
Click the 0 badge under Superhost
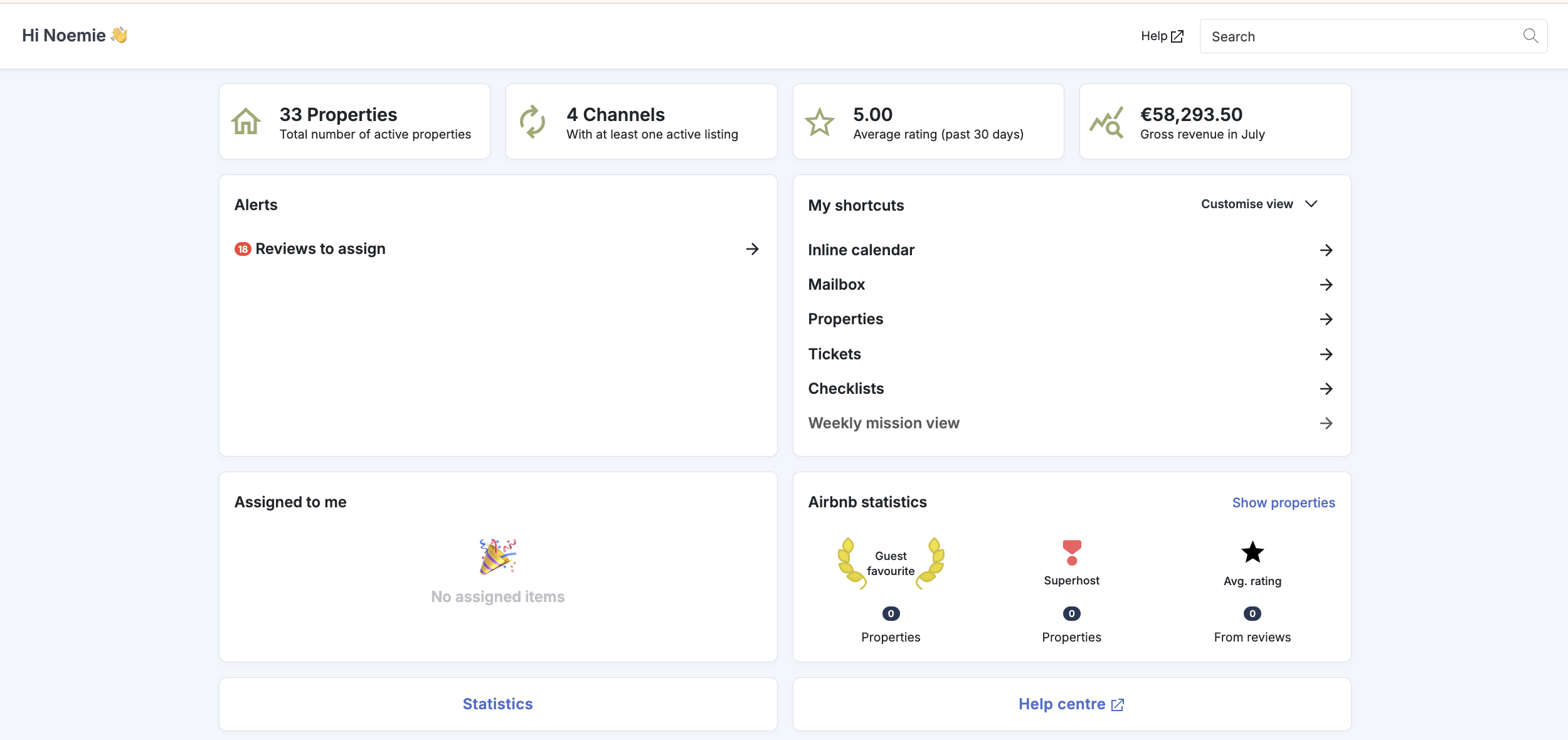[1072, 613]
